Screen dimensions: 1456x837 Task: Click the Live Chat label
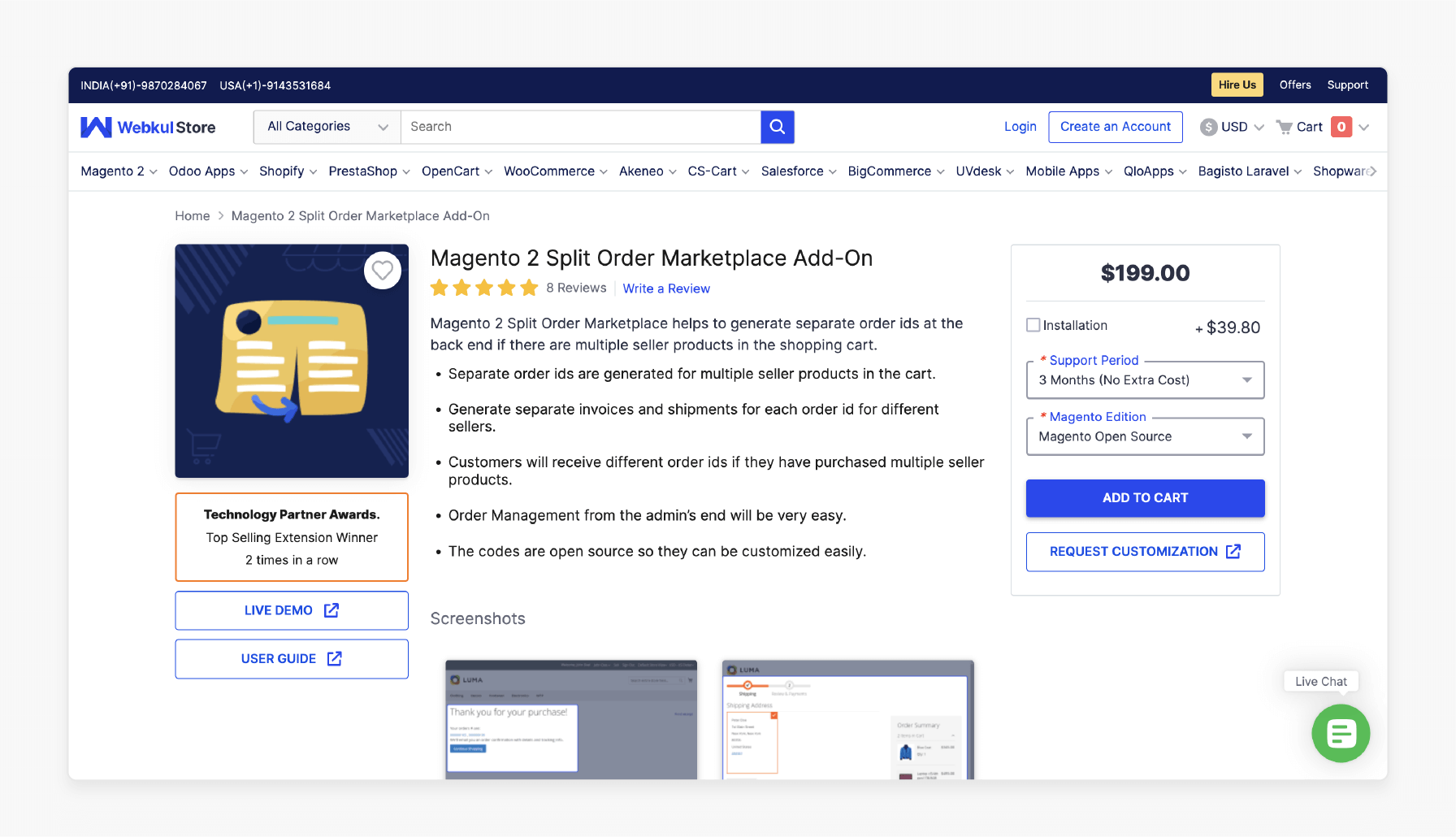point(1321,682)
